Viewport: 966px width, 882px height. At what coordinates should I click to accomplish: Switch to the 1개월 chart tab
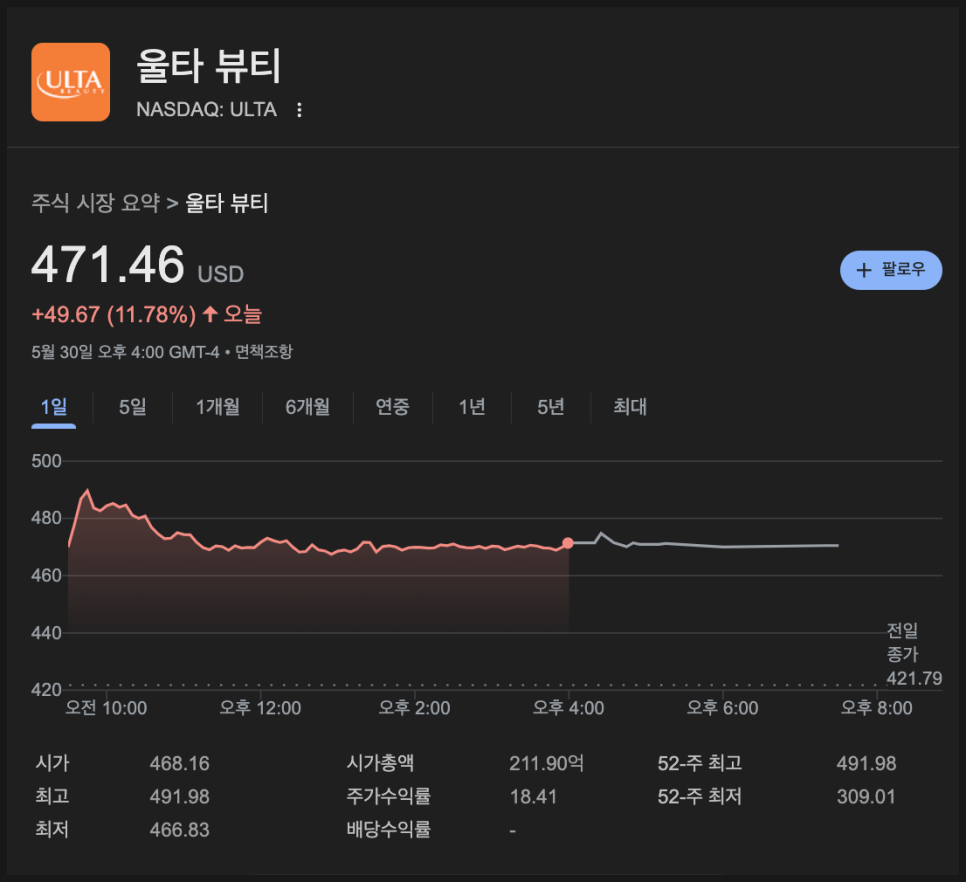217,407
